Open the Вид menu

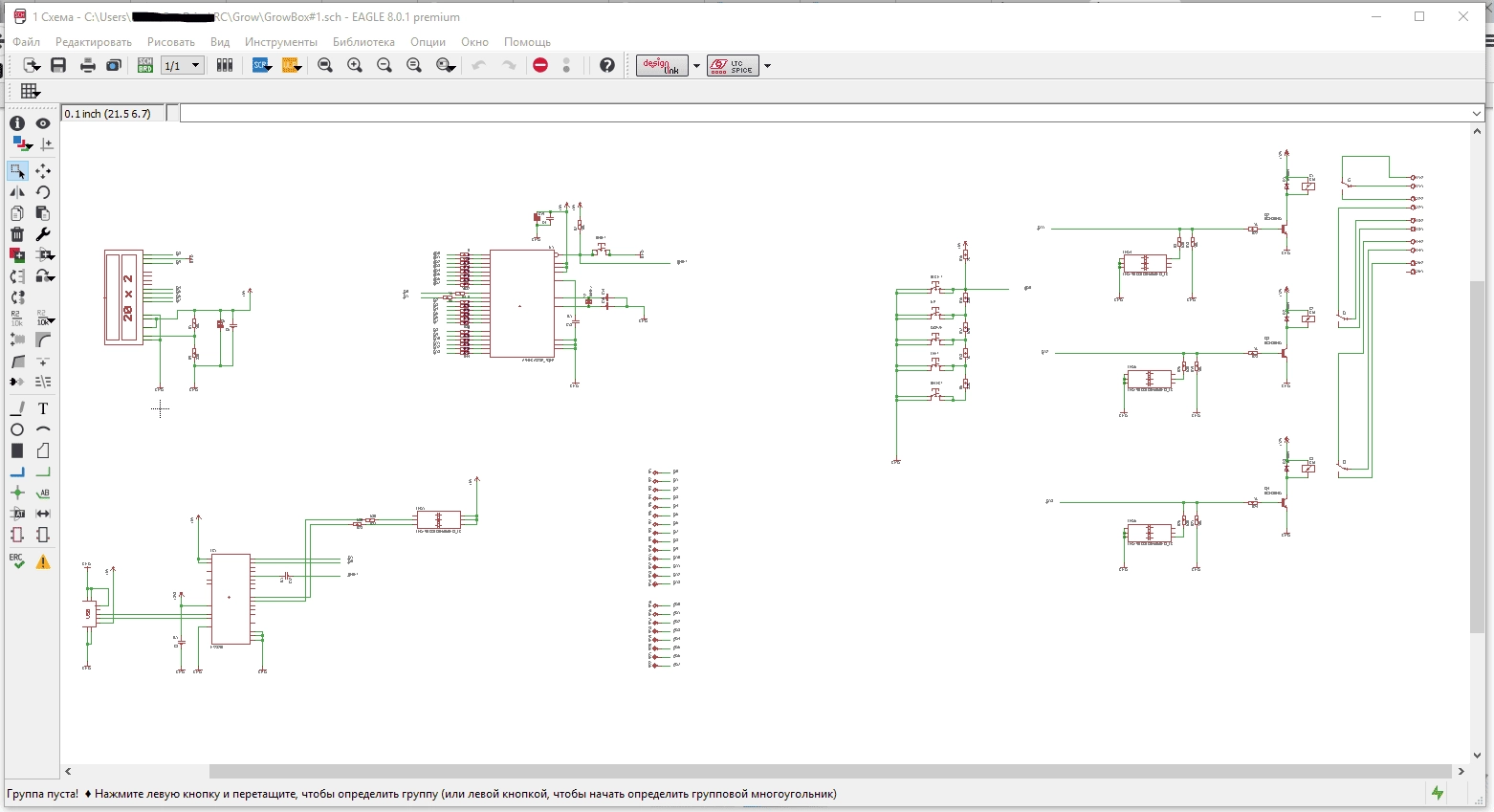[220, 42]
